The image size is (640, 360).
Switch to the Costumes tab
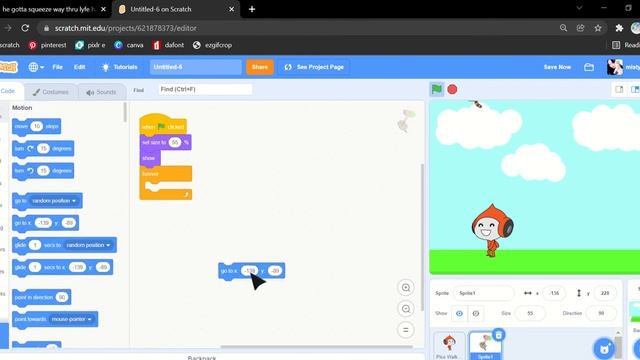tap(51, 92)
